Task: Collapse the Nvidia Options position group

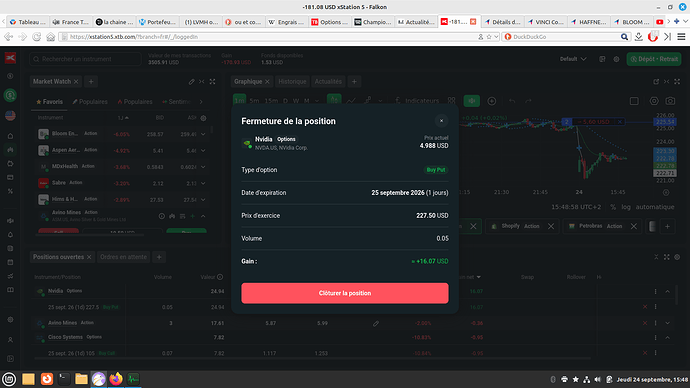Action: tap(668, 291)
